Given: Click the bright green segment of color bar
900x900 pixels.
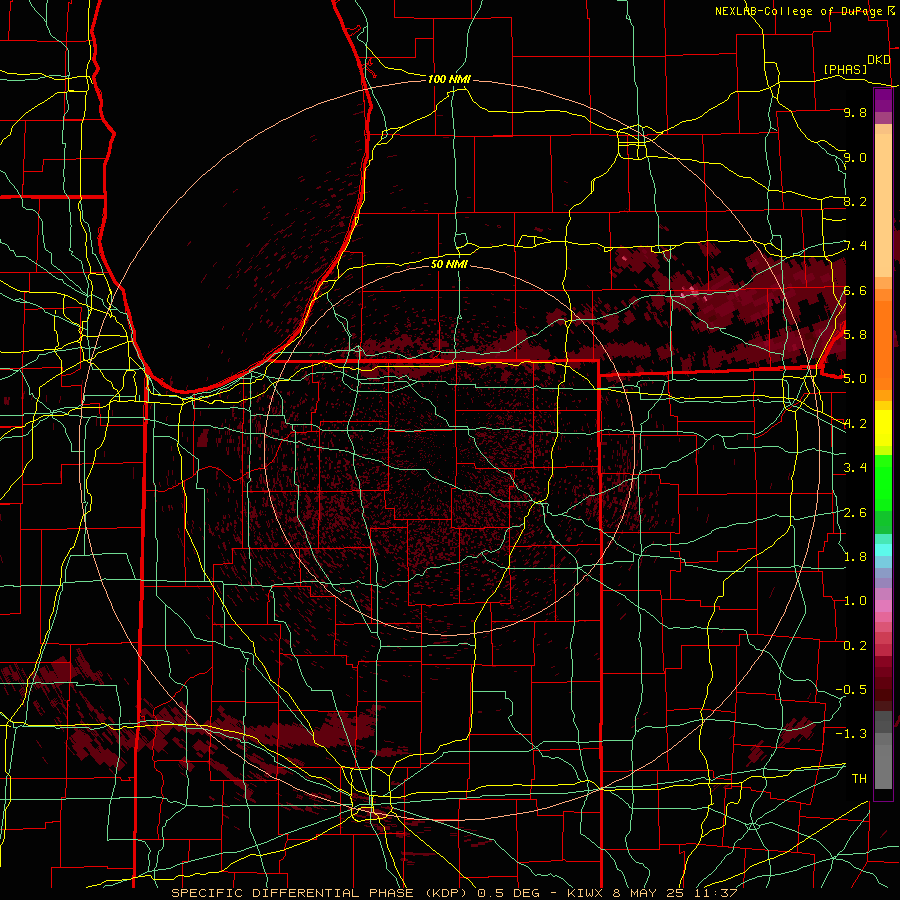Looking at the screenshot, I should click(x=883, y=482).
